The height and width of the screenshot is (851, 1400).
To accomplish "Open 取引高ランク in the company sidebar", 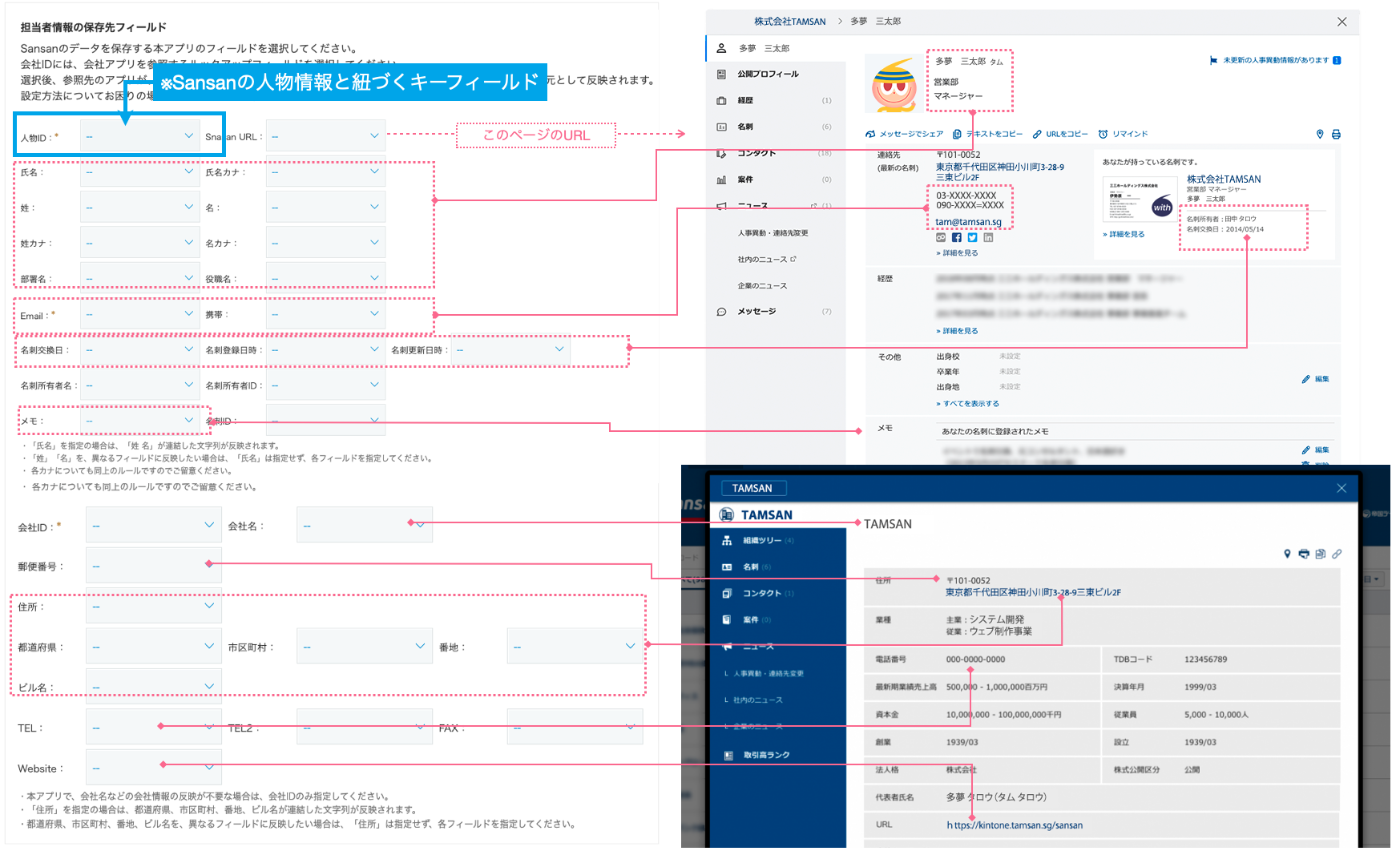I will coord(766,755).
